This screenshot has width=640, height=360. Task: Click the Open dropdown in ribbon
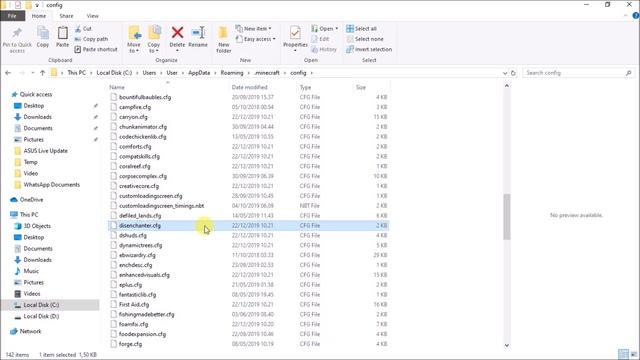tap(325, 29)
